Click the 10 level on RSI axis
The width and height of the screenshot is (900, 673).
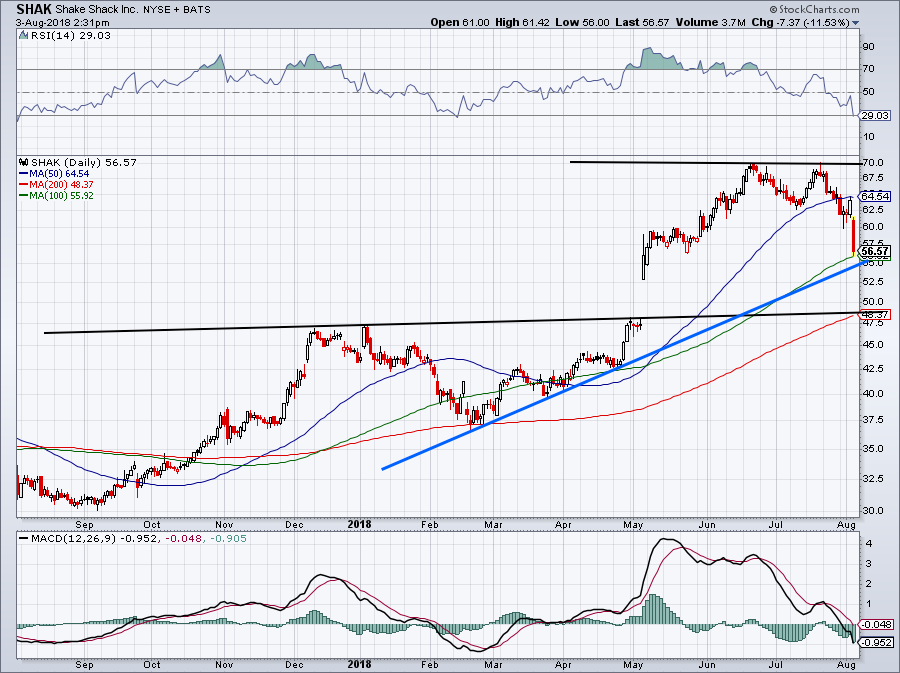868,137
